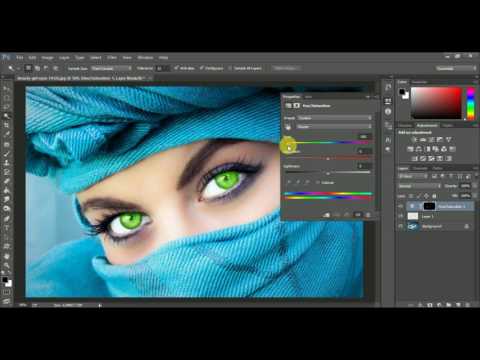This screenshot has height=360, width=480.
Task: Click the clip to layer icon at Properties bottom
Action: [x=327, y=215]
